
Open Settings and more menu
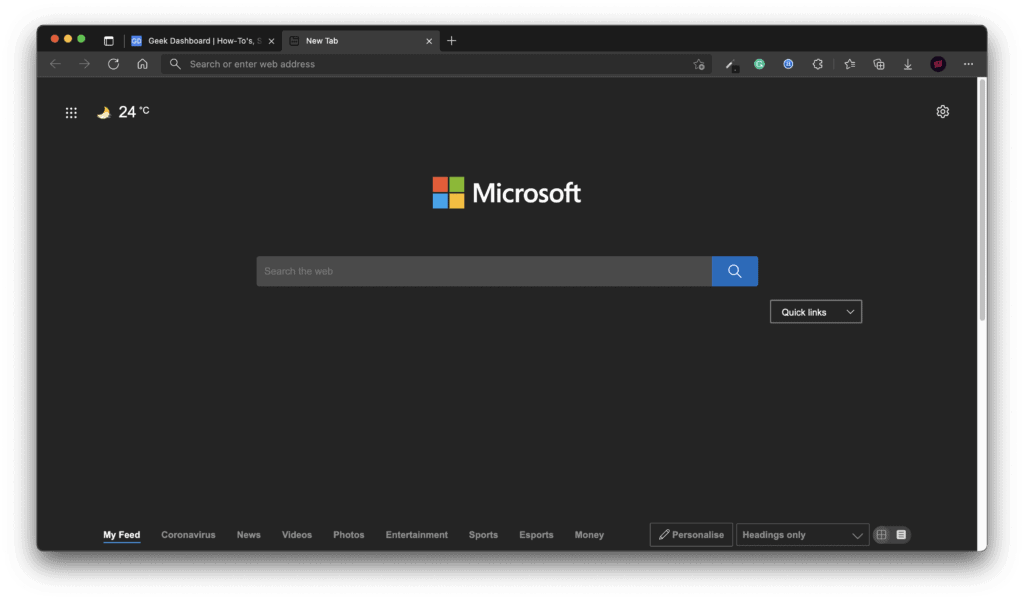point(968,64)
